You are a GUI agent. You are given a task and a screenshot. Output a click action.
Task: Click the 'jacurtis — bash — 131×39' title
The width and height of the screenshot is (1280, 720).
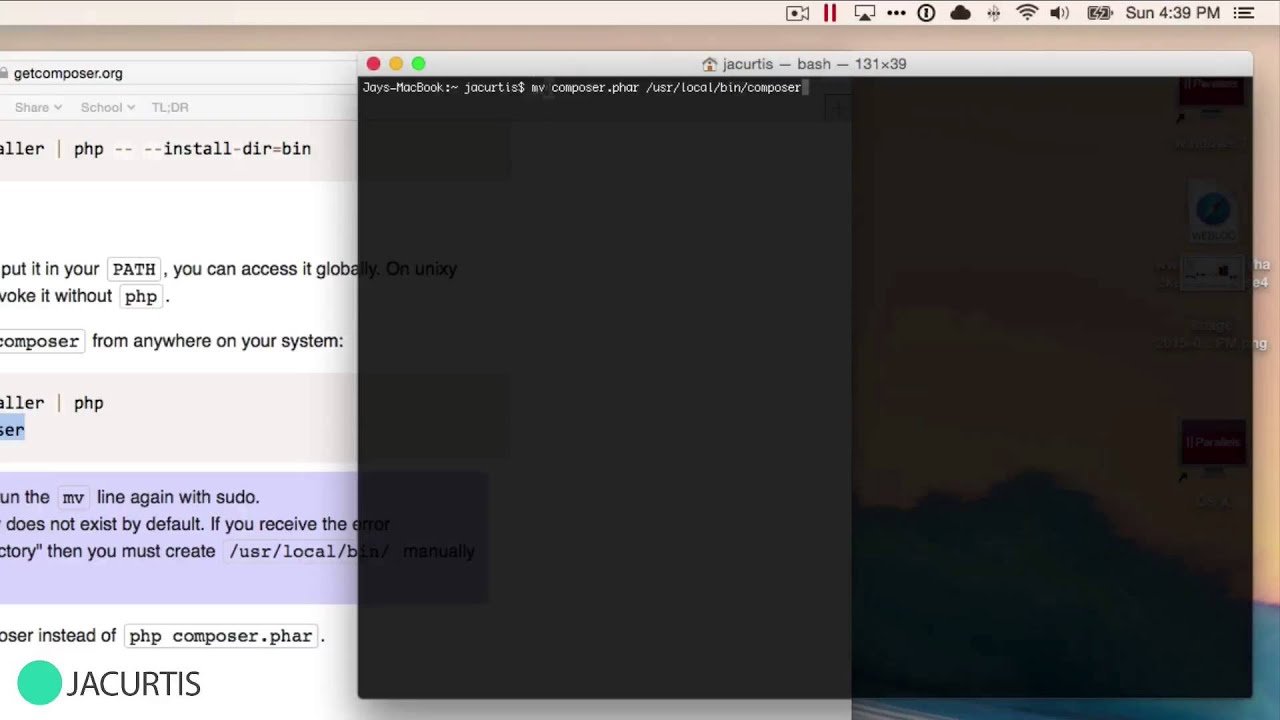[814, 64]
